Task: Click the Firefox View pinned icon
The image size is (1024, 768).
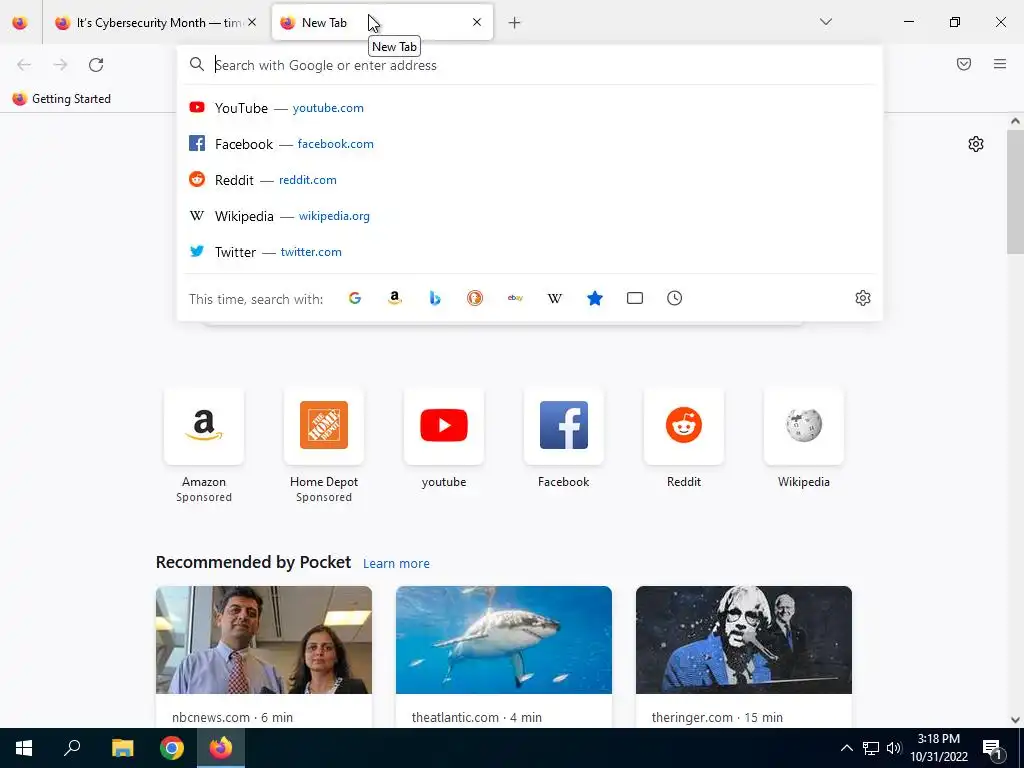Action: point(20,23)
